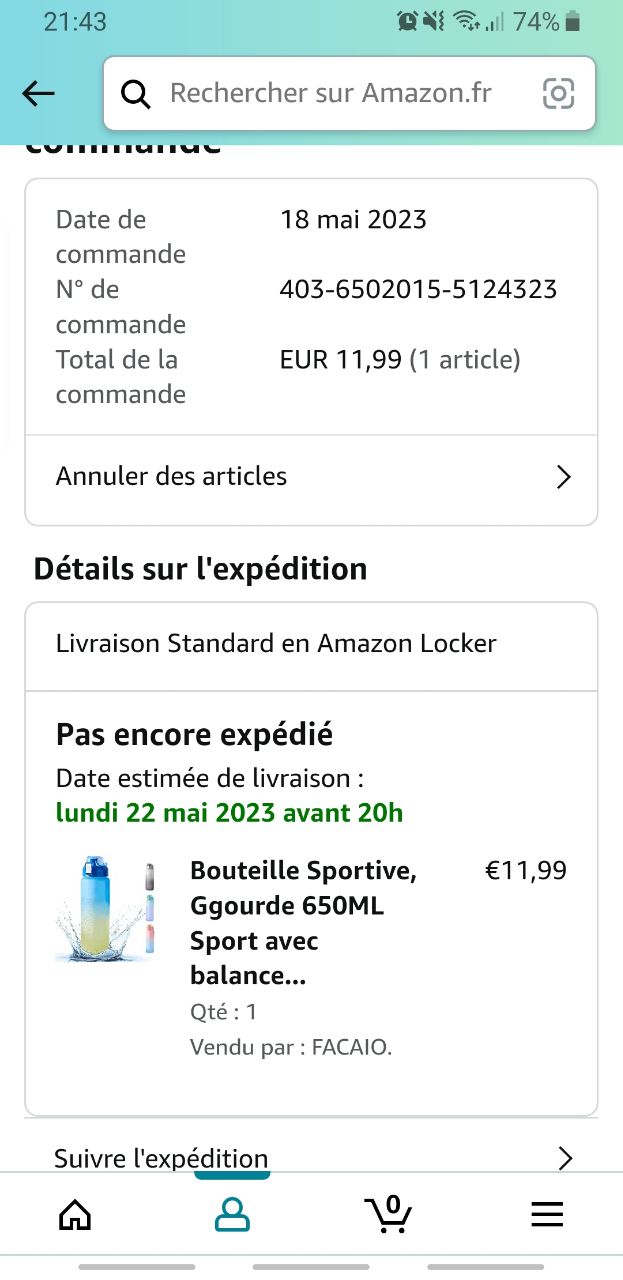Tap the order number 403-6502015-5124323
The width and height of the screenshot is (623, 1280).
tap(418, 290)
